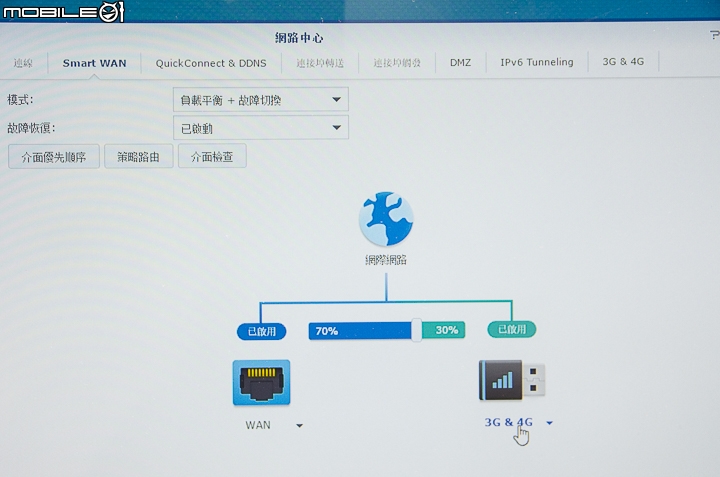Expand the 3G & 4G interface dropdown arrow
This screenshot has height=477, width=720.
click(550, 423)
